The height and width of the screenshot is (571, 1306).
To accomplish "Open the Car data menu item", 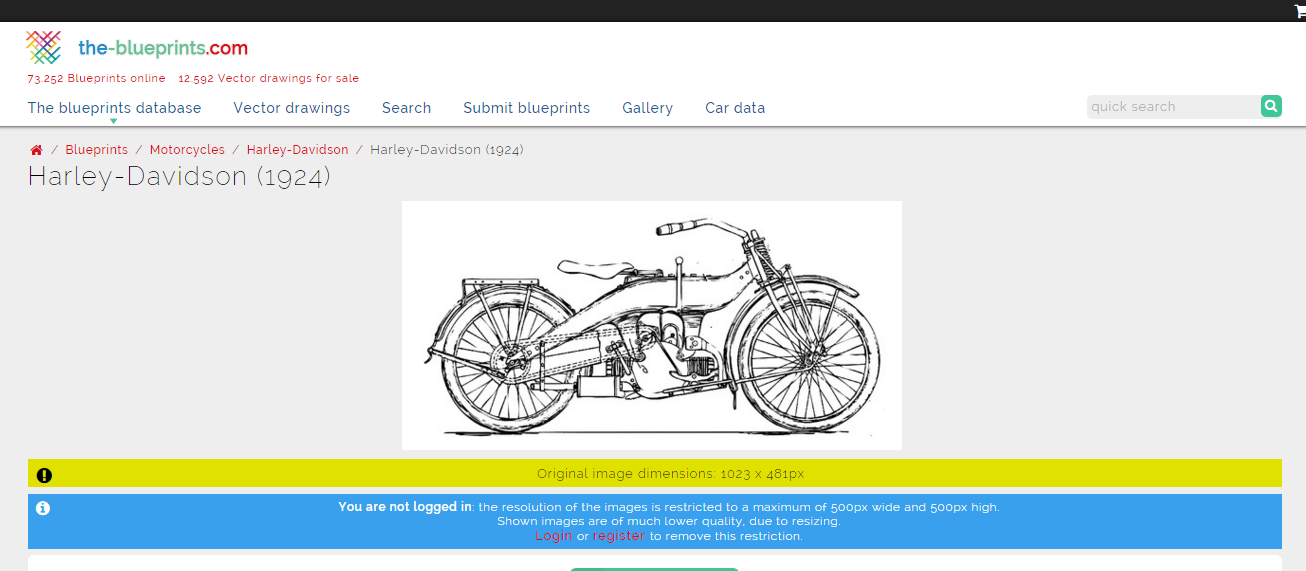I will (735, 108).
